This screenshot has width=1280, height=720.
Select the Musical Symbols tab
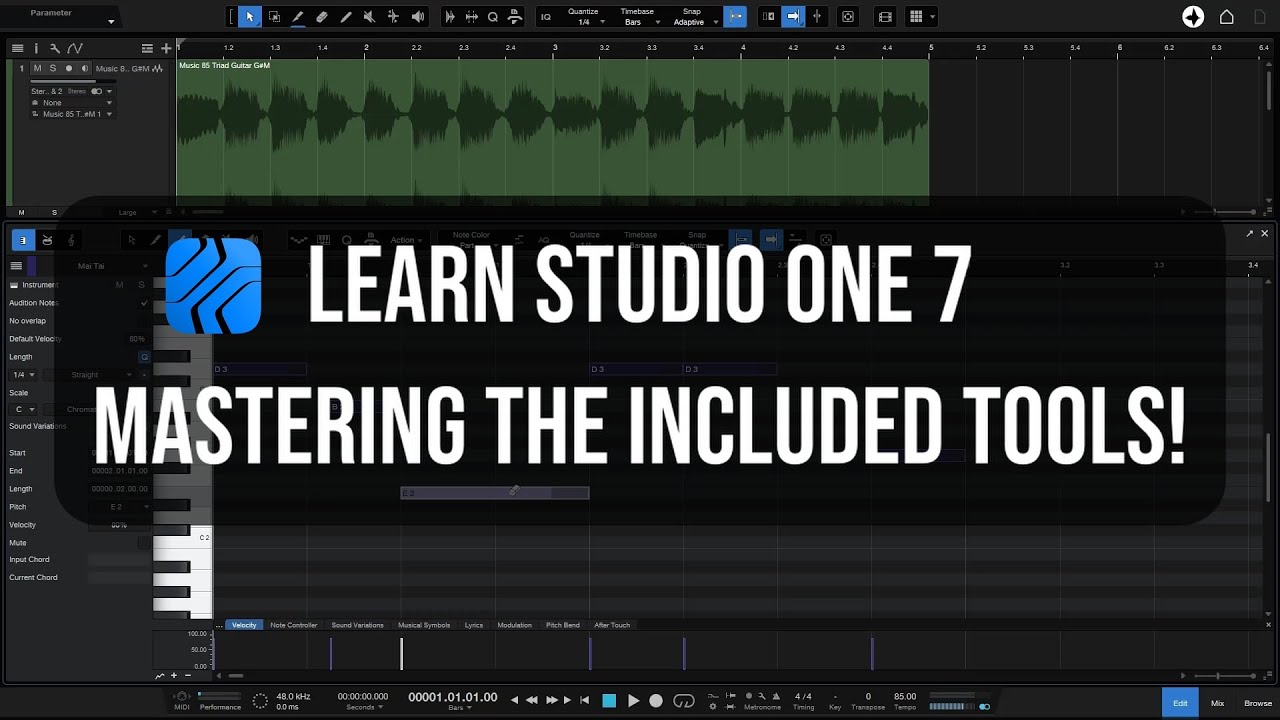click(x=424, y=625)
